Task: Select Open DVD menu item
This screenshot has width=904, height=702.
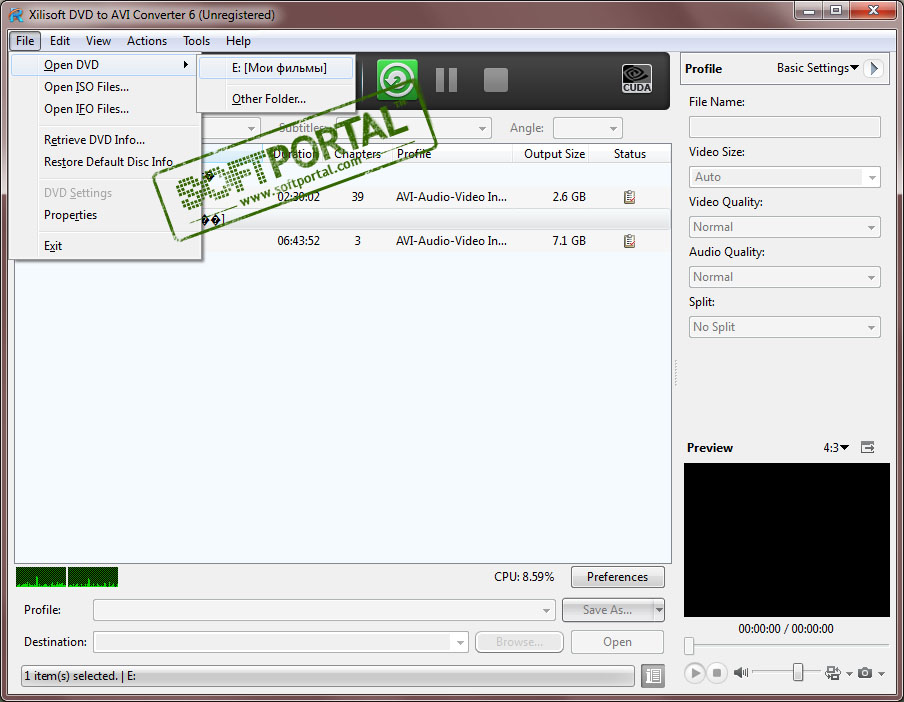Action: pos(104,65)
